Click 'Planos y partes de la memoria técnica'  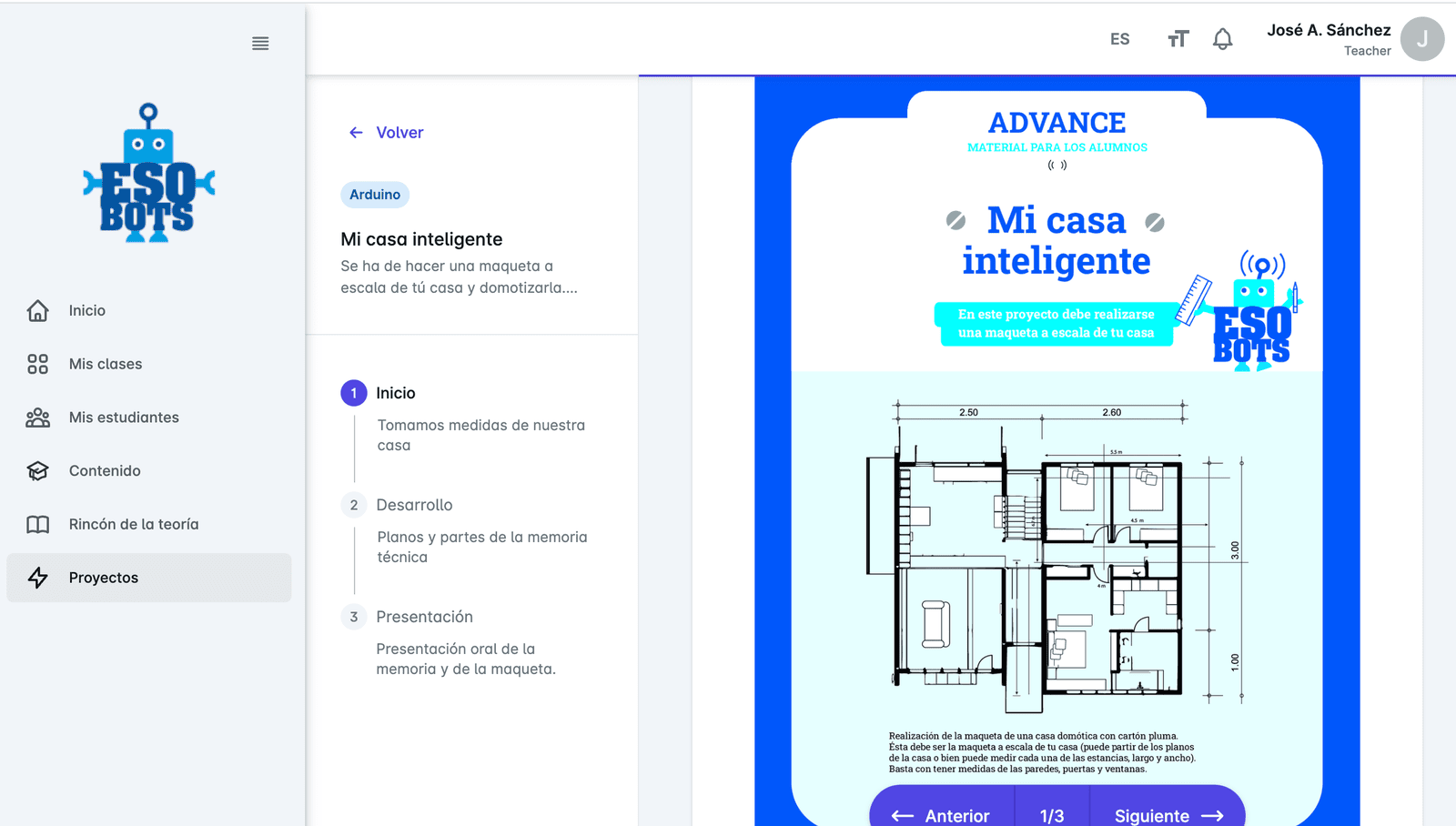(482, 547)
